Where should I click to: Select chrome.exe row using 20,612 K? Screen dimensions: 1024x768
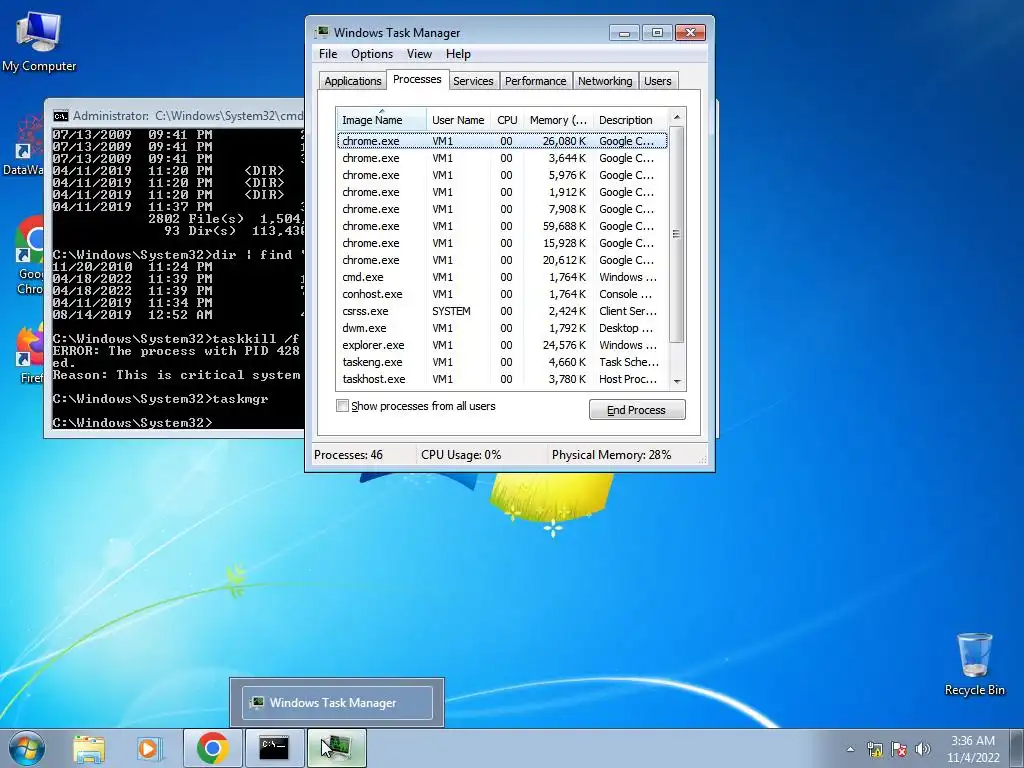pyautogui.click(x=502, y=260)
